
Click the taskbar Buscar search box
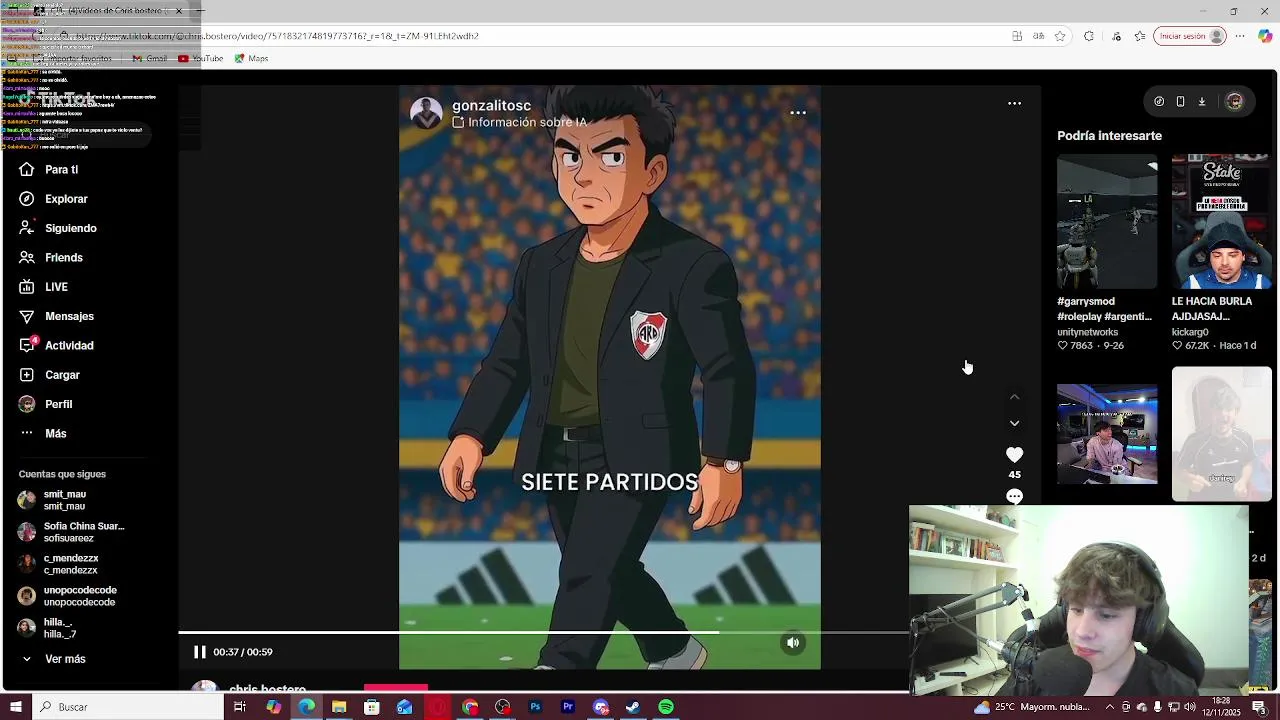coord(128,707)
